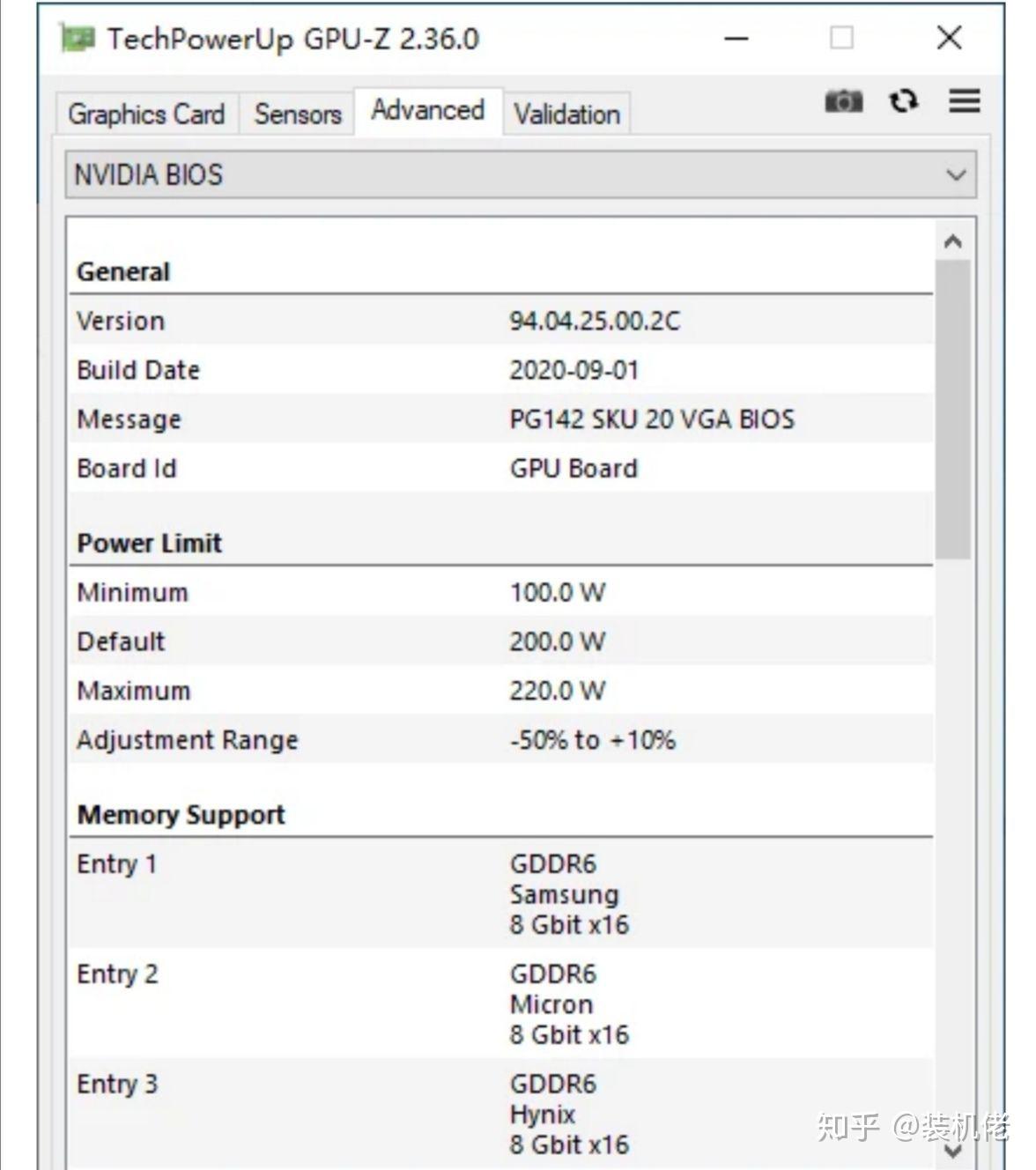Click the camera screenshot icon
1036x1170 pixels.
click(843, 101)
